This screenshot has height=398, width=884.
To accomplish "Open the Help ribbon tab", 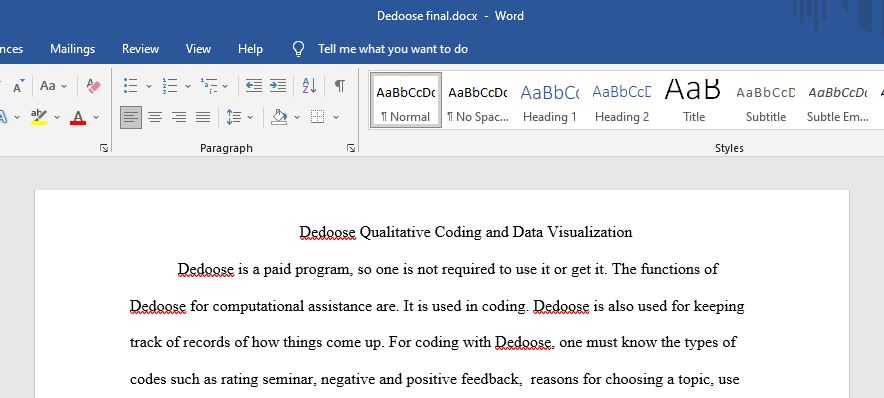I will [x=250, y=49].
